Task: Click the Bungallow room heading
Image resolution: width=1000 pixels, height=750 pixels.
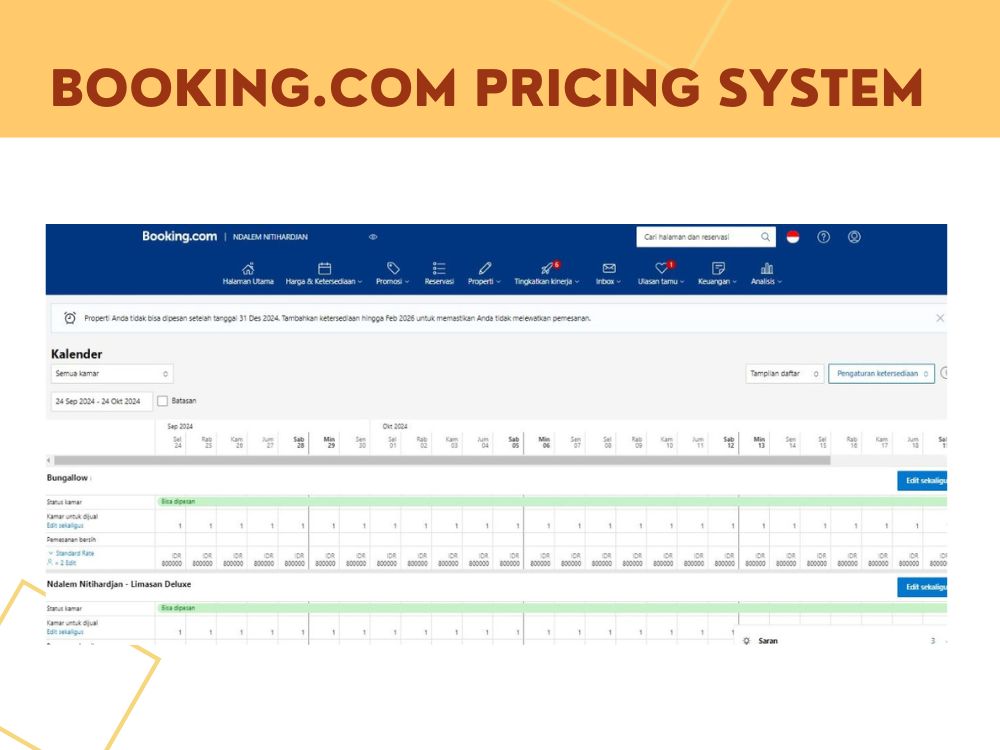Action: point(67,478)
